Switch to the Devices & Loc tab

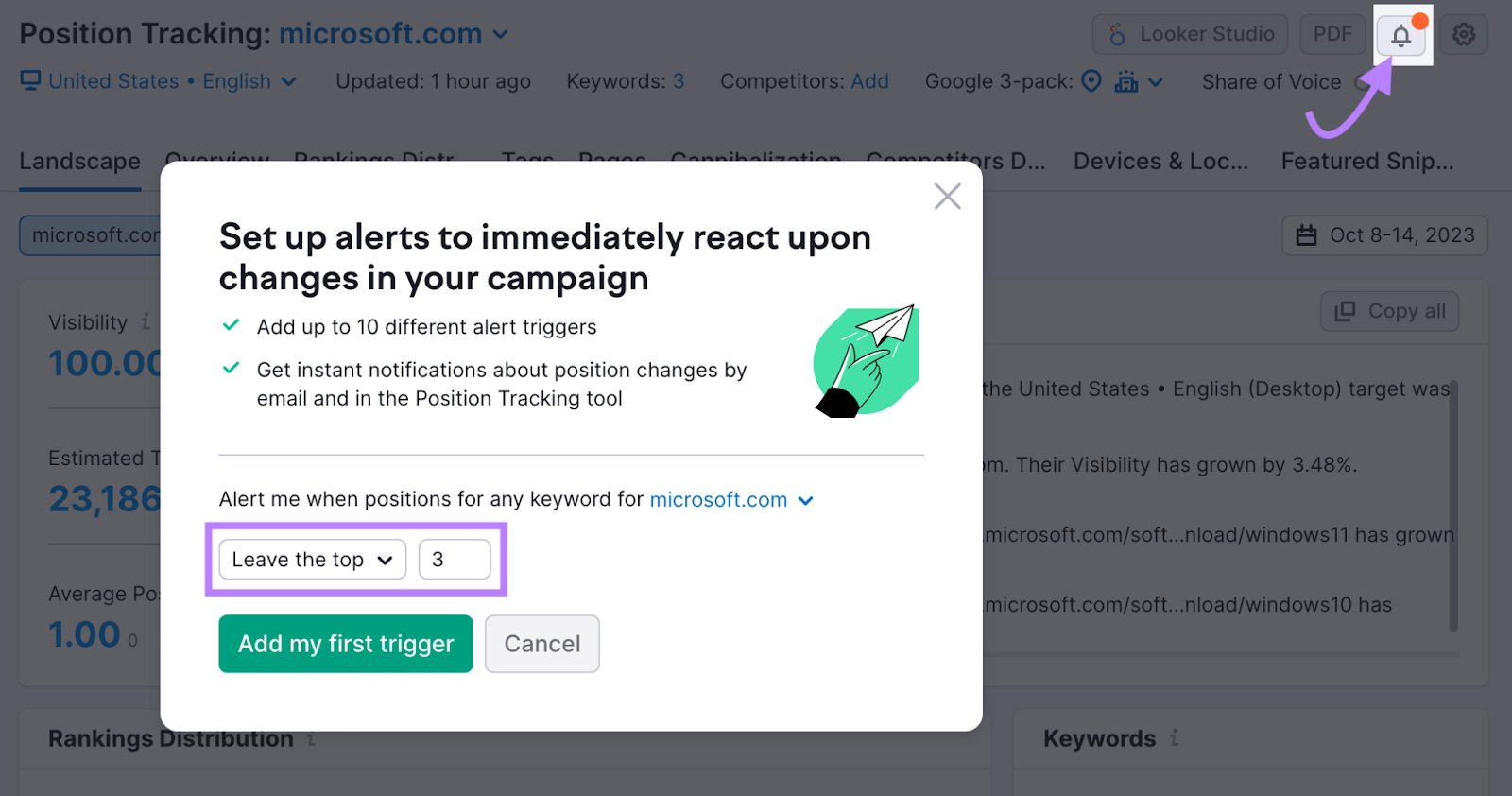pos(1160,161)
